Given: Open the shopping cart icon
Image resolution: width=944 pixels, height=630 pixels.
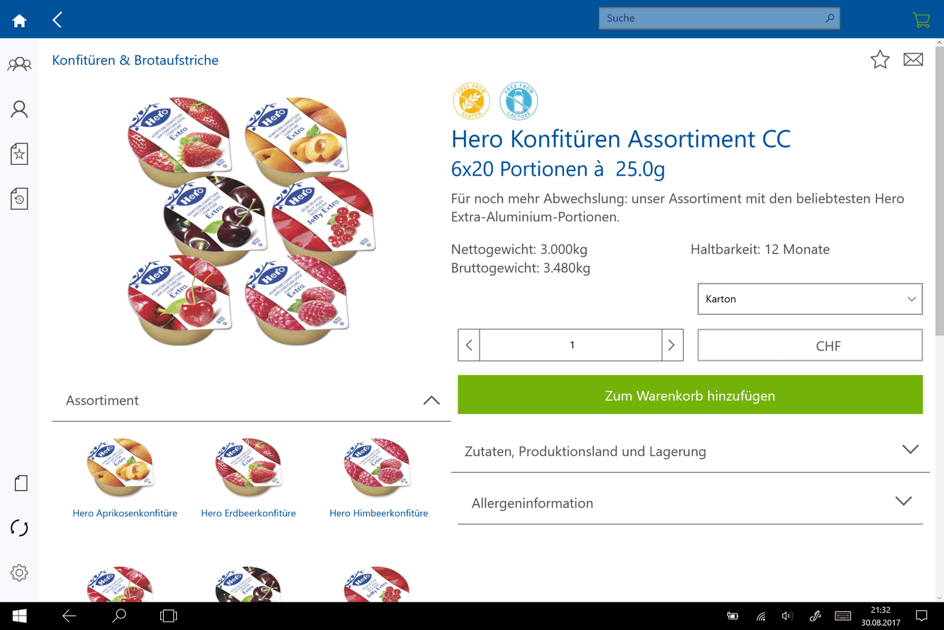Looking at the screenshot, I should tap(921, 20).
